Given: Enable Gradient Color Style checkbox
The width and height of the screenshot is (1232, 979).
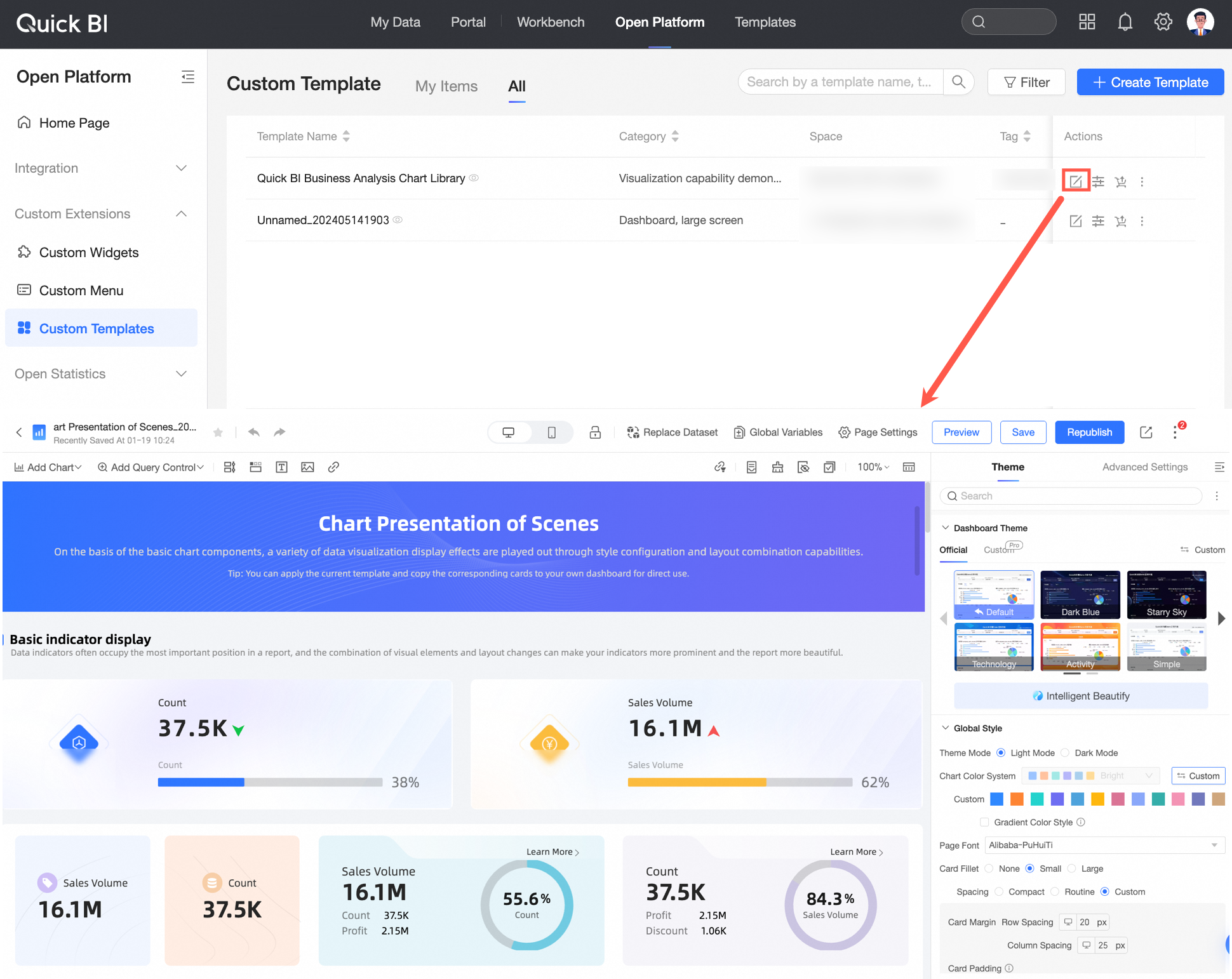Looking at the screenshot, I should (984, 822).
